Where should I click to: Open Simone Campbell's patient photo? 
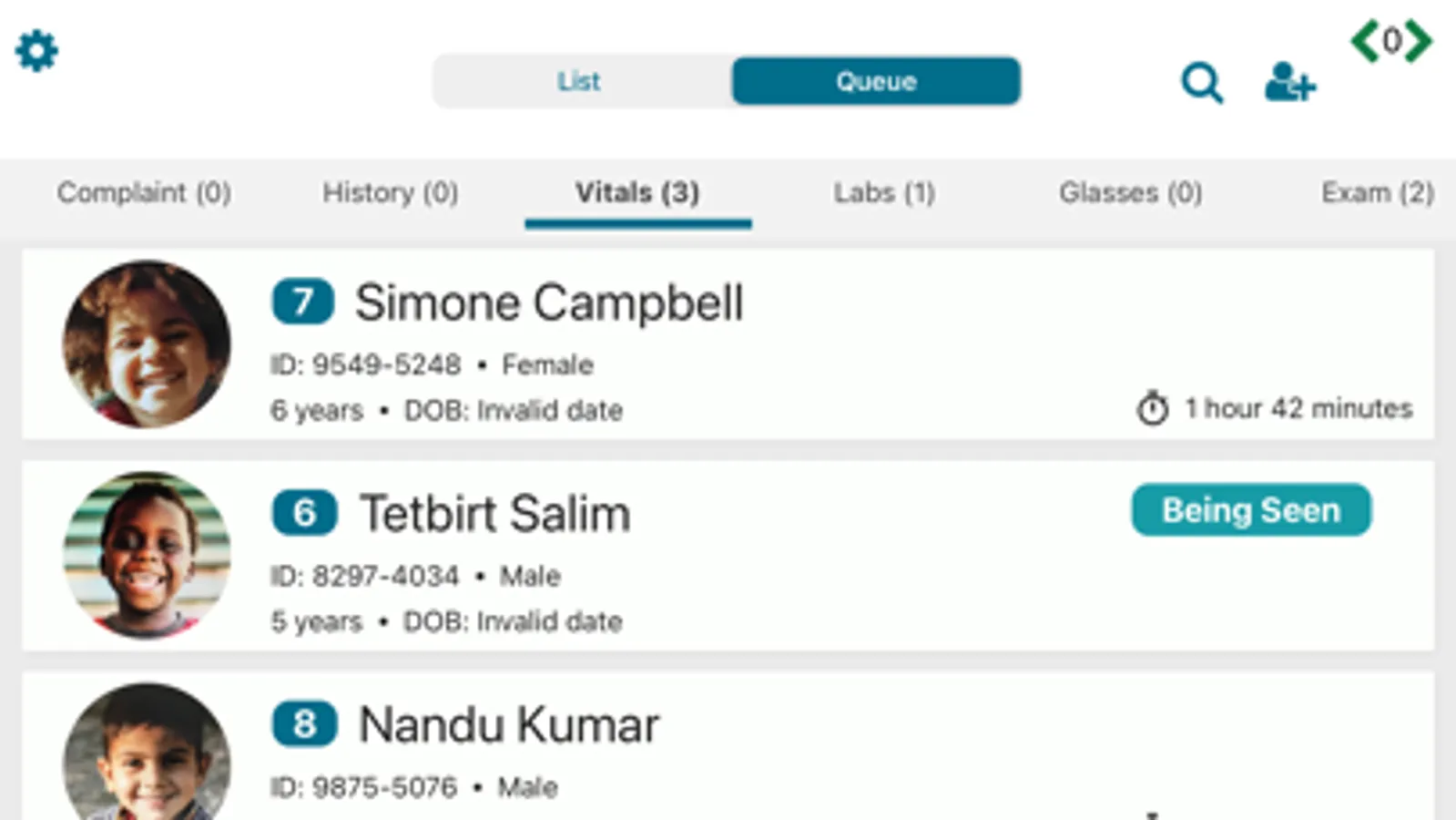pos(146,344)
